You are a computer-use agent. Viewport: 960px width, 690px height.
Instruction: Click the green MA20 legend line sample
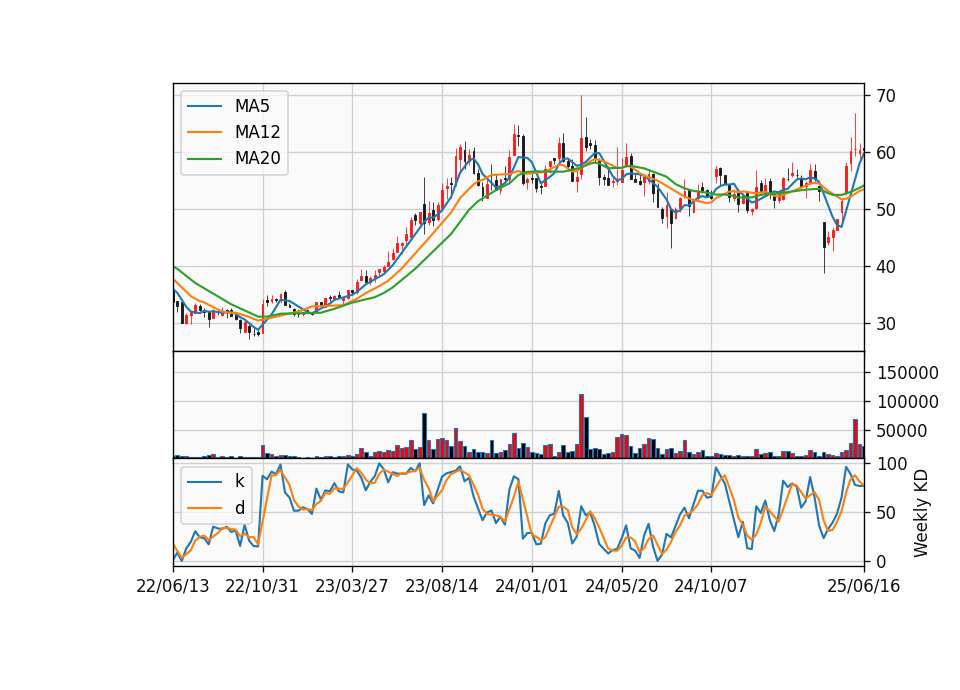point(204,159)
